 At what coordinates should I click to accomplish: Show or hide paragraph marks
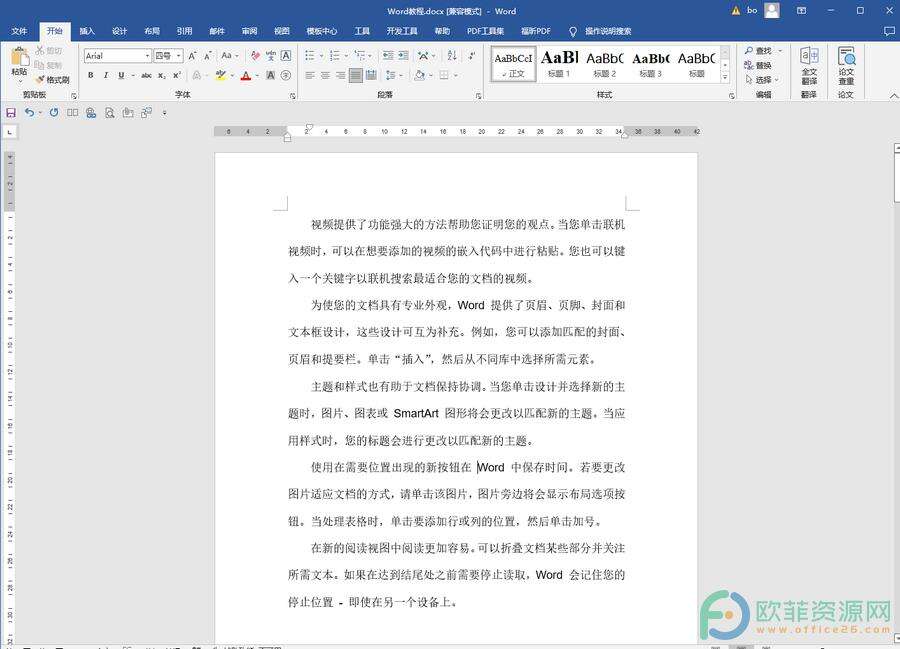coord(472,56)
